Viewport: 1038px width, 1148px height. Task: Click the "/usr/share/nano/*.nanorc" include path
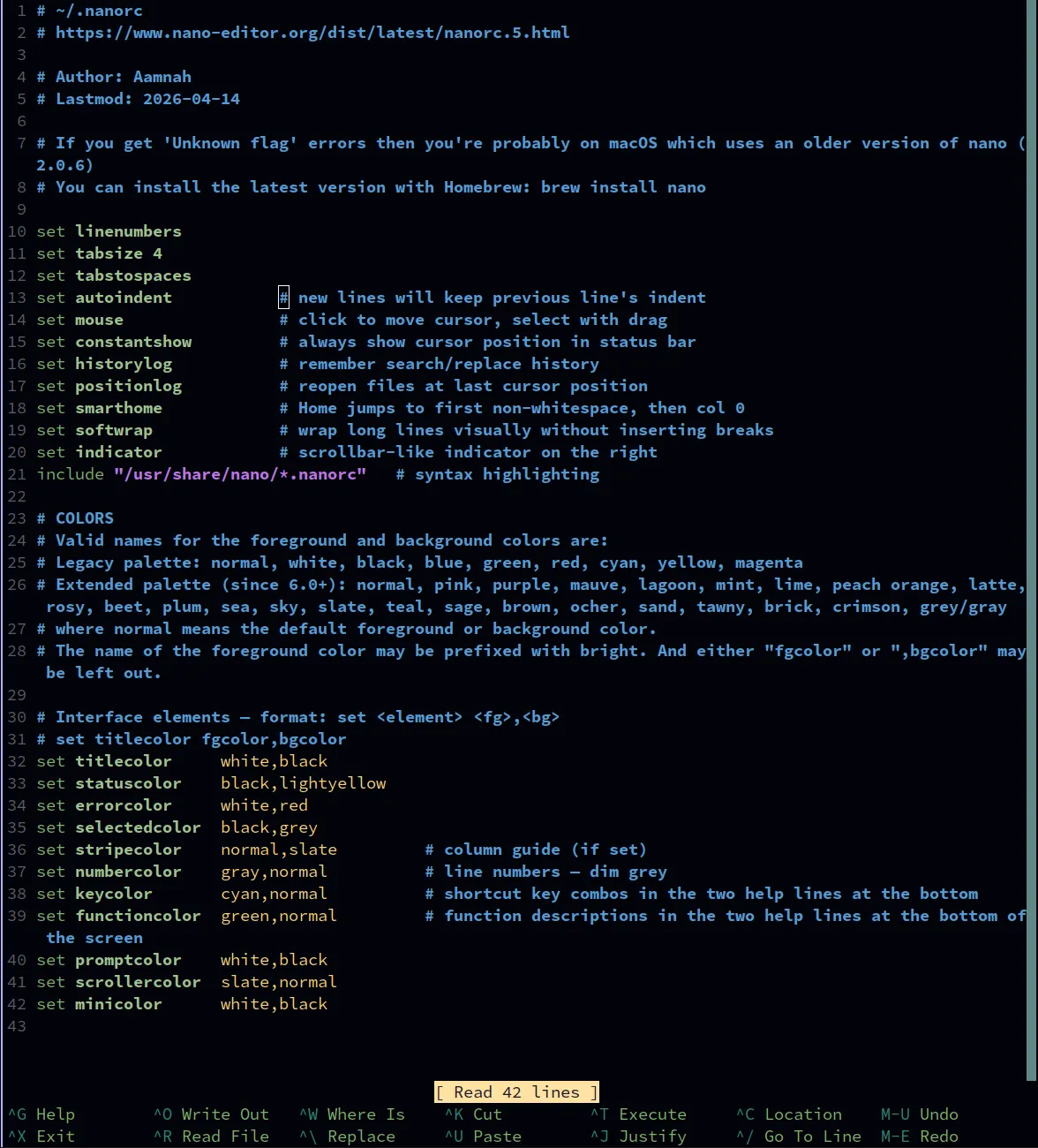(x=240, y=474)
